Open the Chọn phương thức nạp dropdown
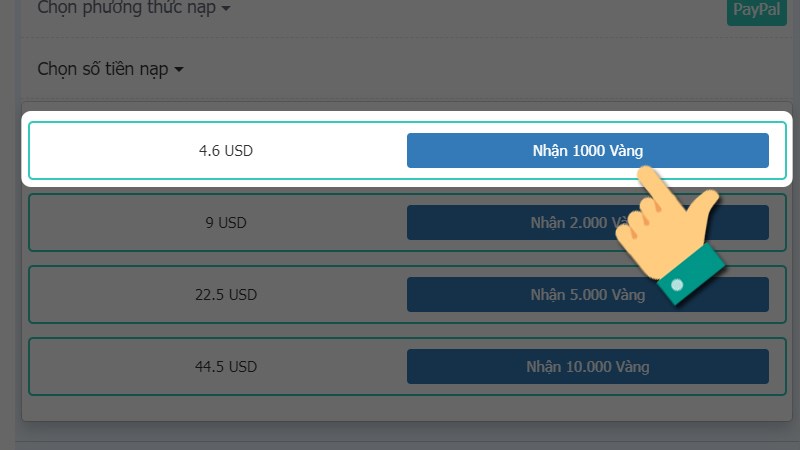 click(134, 8)
